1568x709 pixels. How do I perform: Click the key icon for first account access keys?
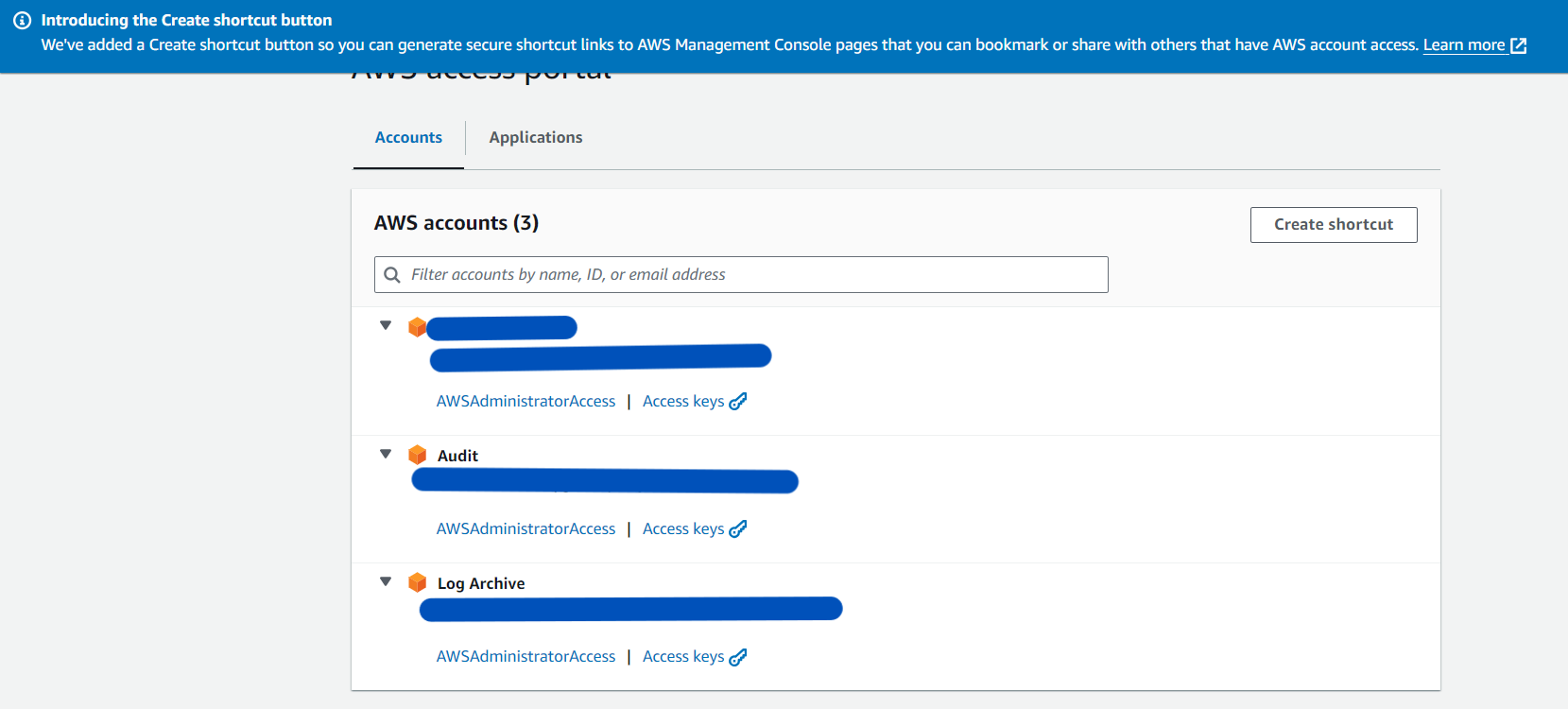(738, 402)
